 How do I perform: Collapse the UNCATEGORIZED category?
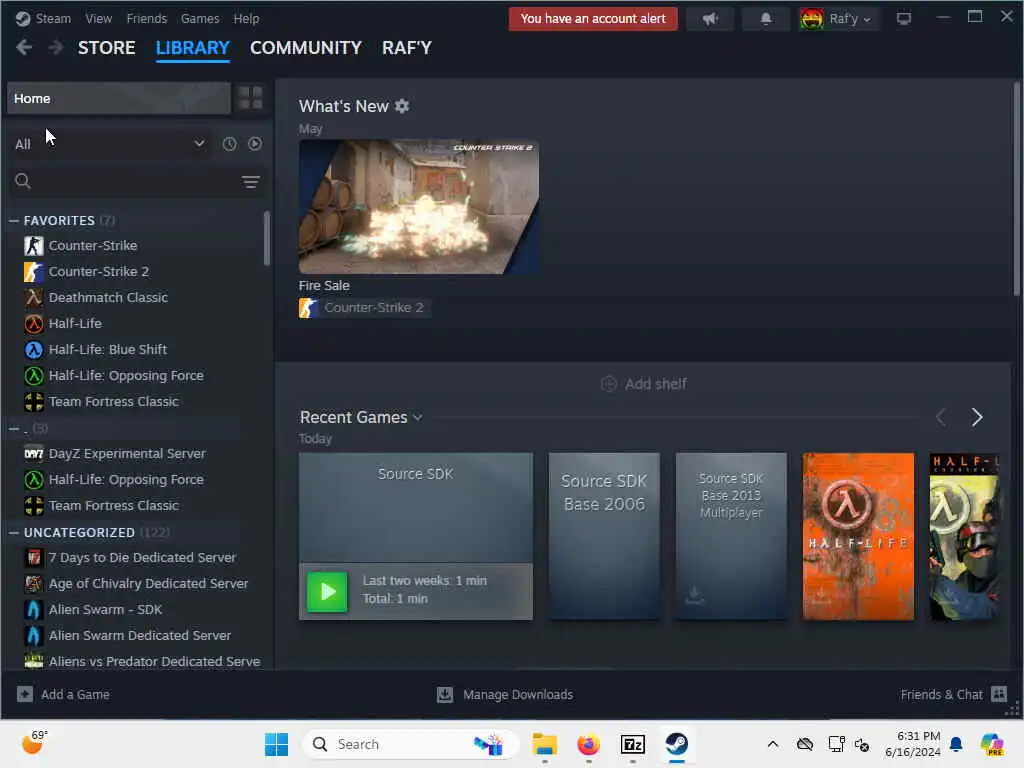click(x=14, y=533)
